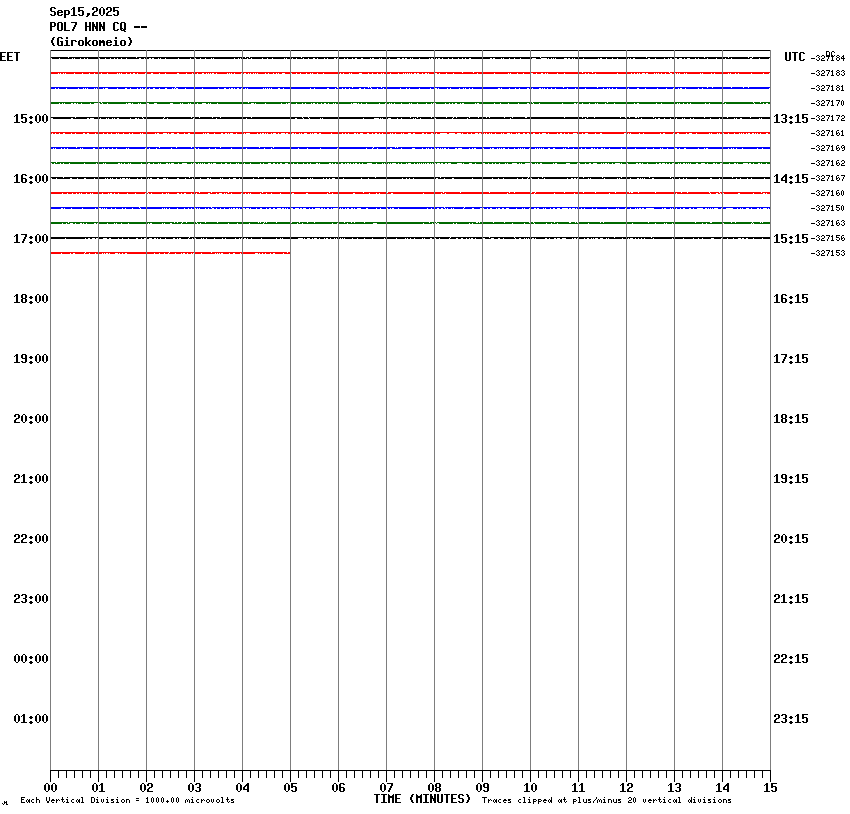The image size is (850, 814).
Task: Click the DC offset value "-327153"
Action: (828, 253)
